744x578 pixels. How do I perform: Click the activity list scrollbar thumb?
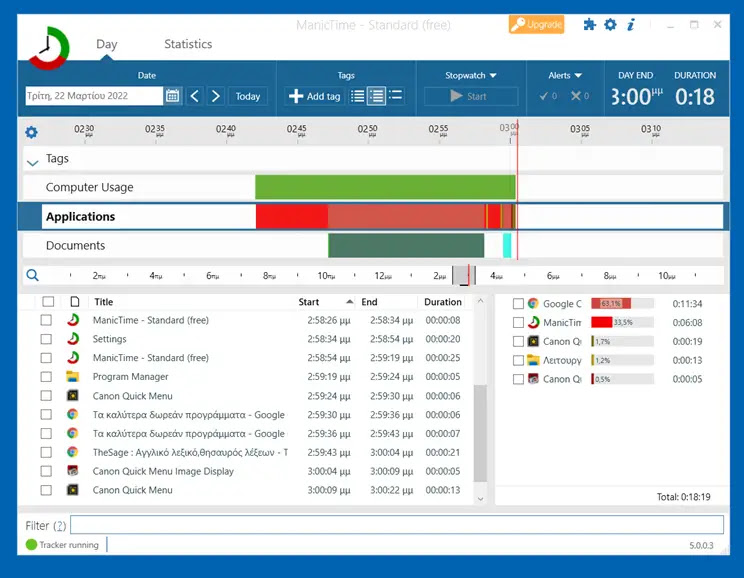[x=480, y=433]
